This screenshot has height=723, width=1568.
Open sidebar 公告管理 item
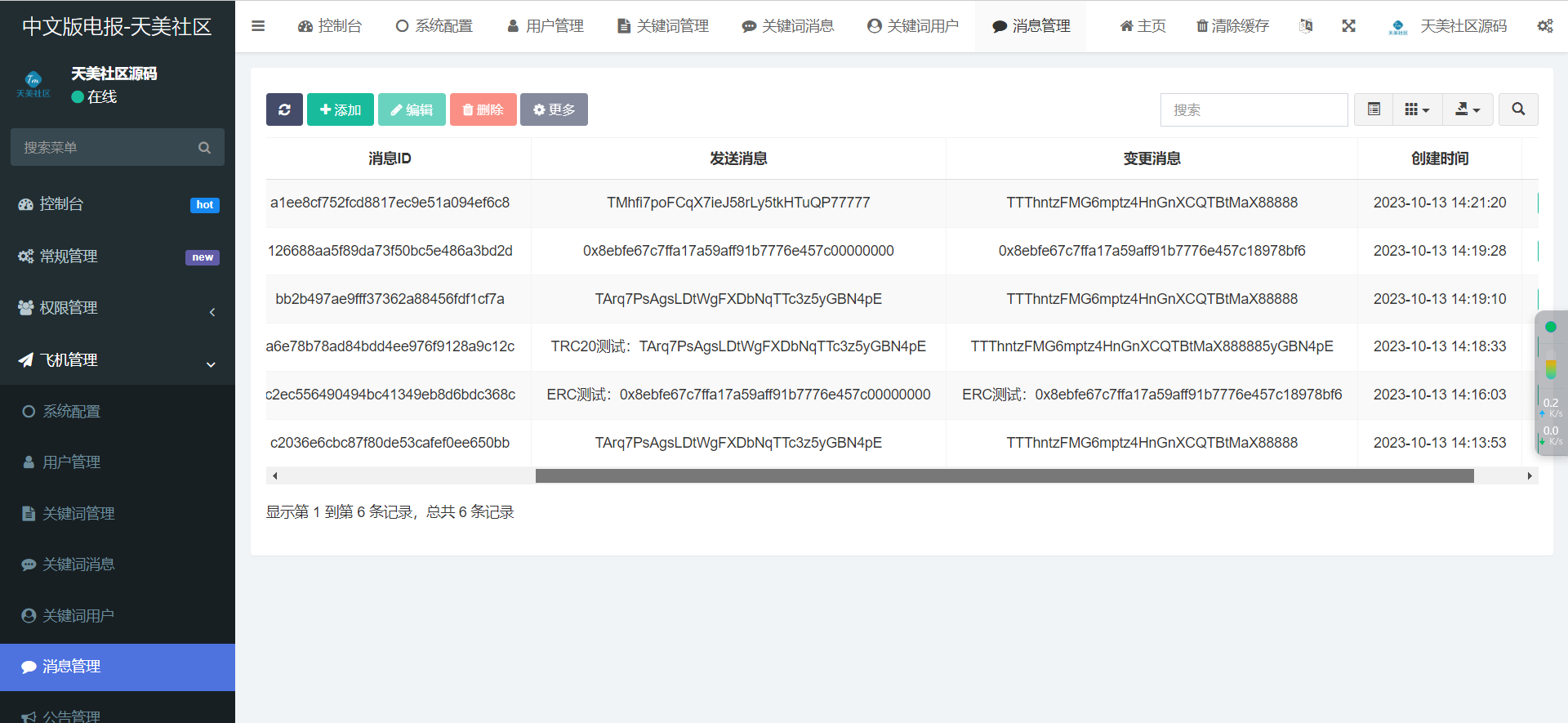(118, 714)
